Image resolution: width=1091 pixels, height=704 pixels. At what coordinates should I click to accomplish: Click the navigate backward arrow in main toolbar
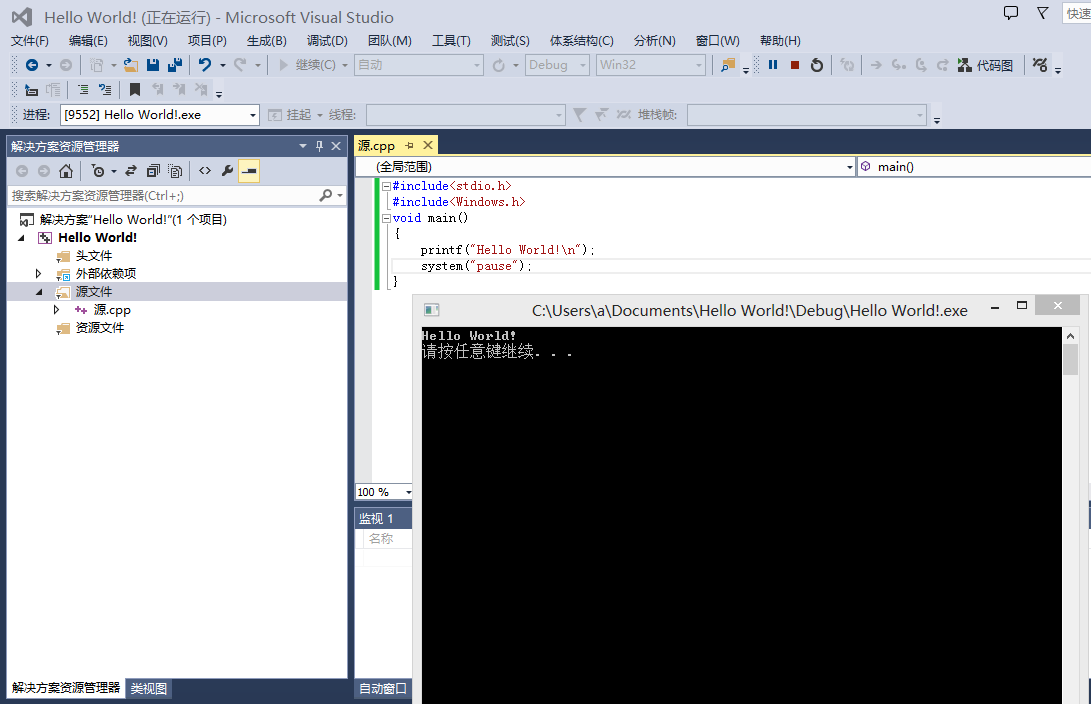coord(31,65)
